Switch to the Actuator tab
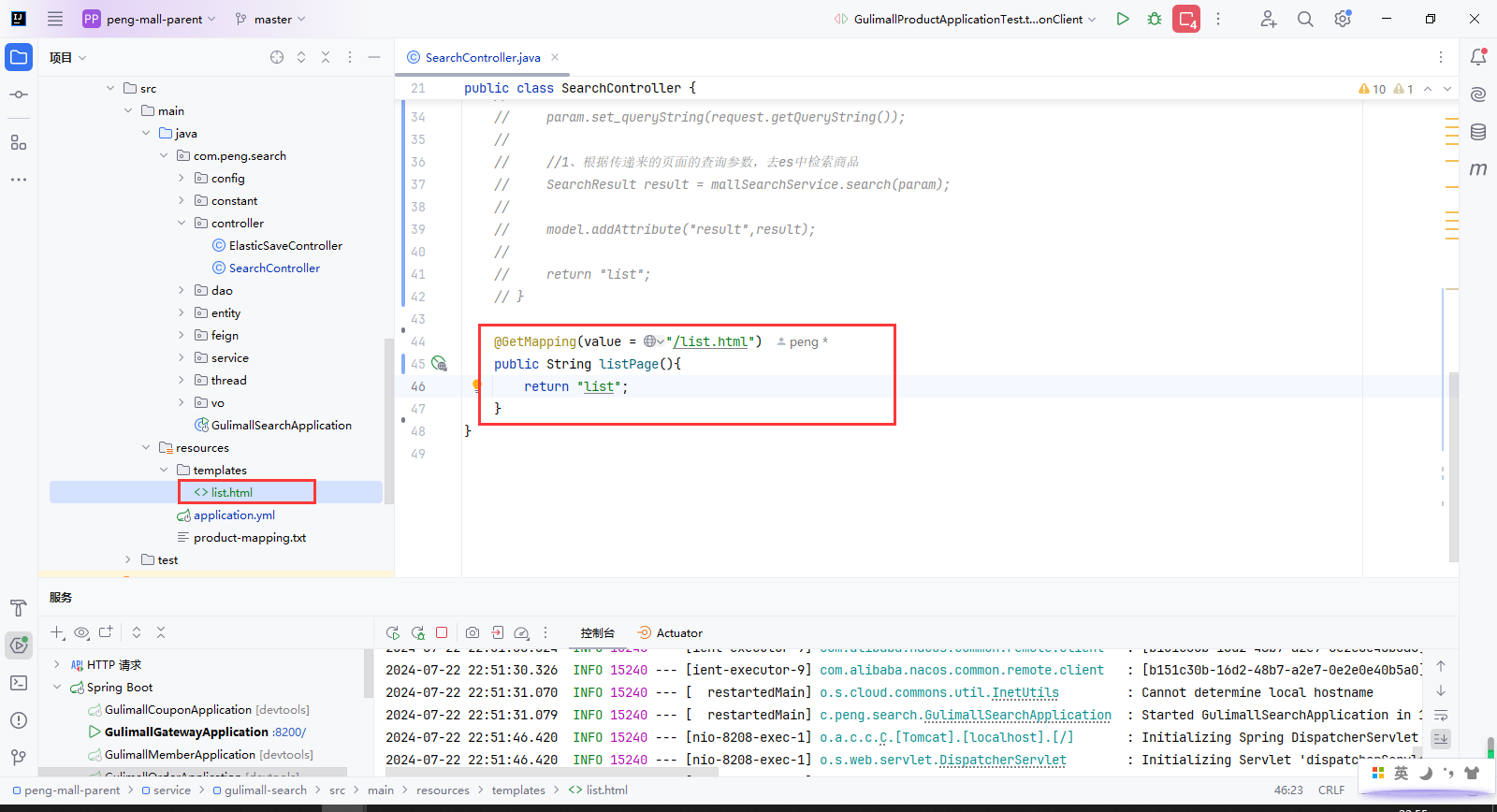Viewport: 1497px width, 812px height. 670,633
